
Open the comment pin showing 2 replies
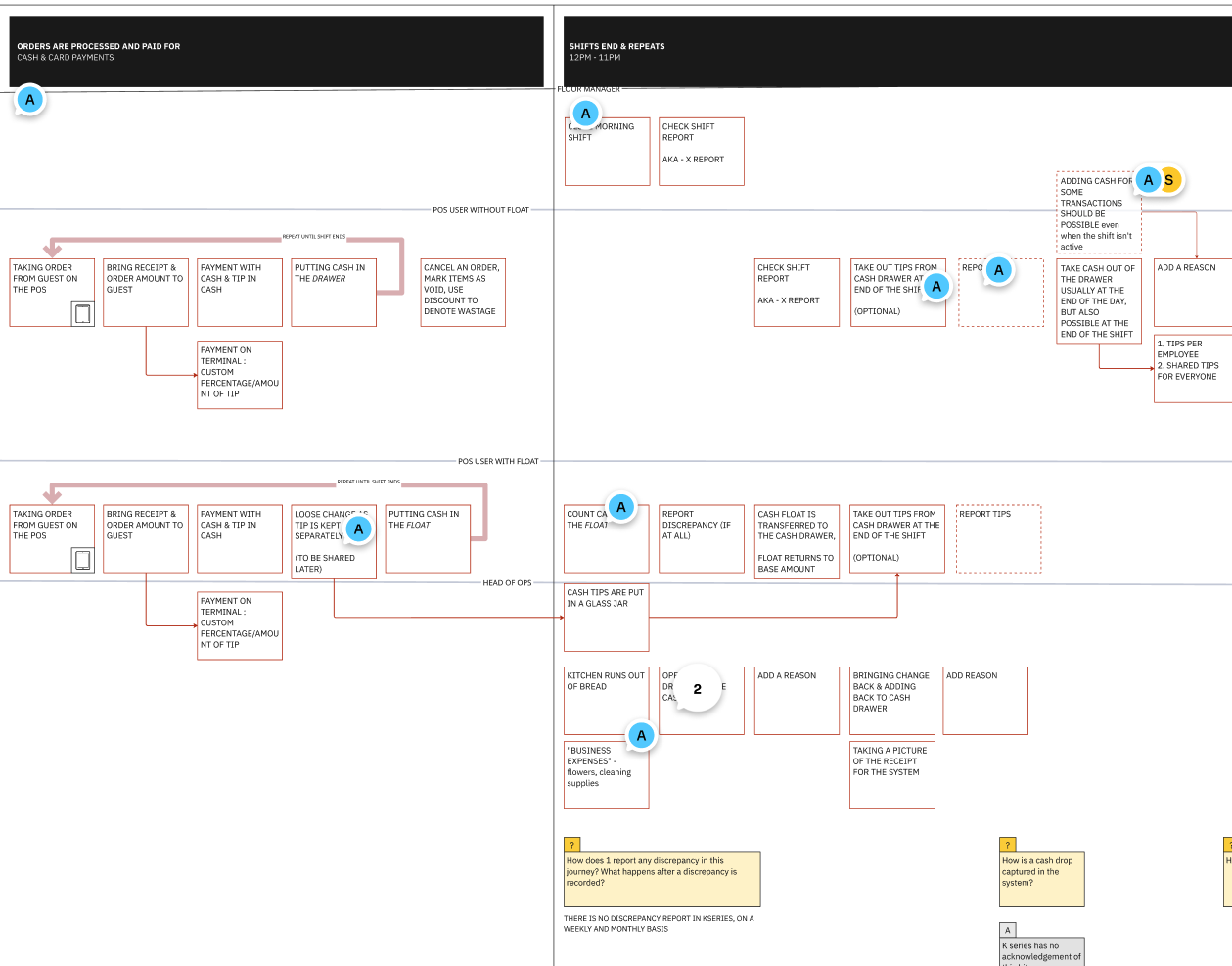click(698, 689)
